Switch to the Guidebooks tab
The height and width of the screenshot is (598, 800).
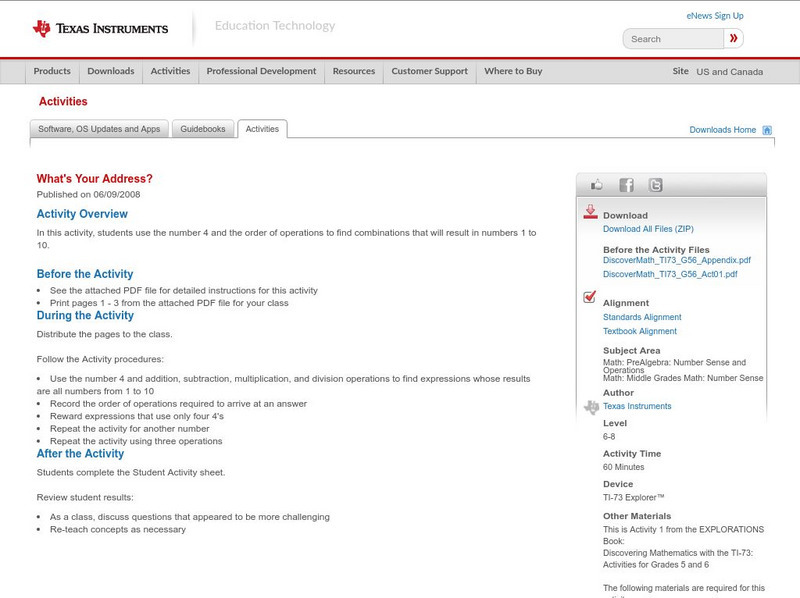(203, 128)
